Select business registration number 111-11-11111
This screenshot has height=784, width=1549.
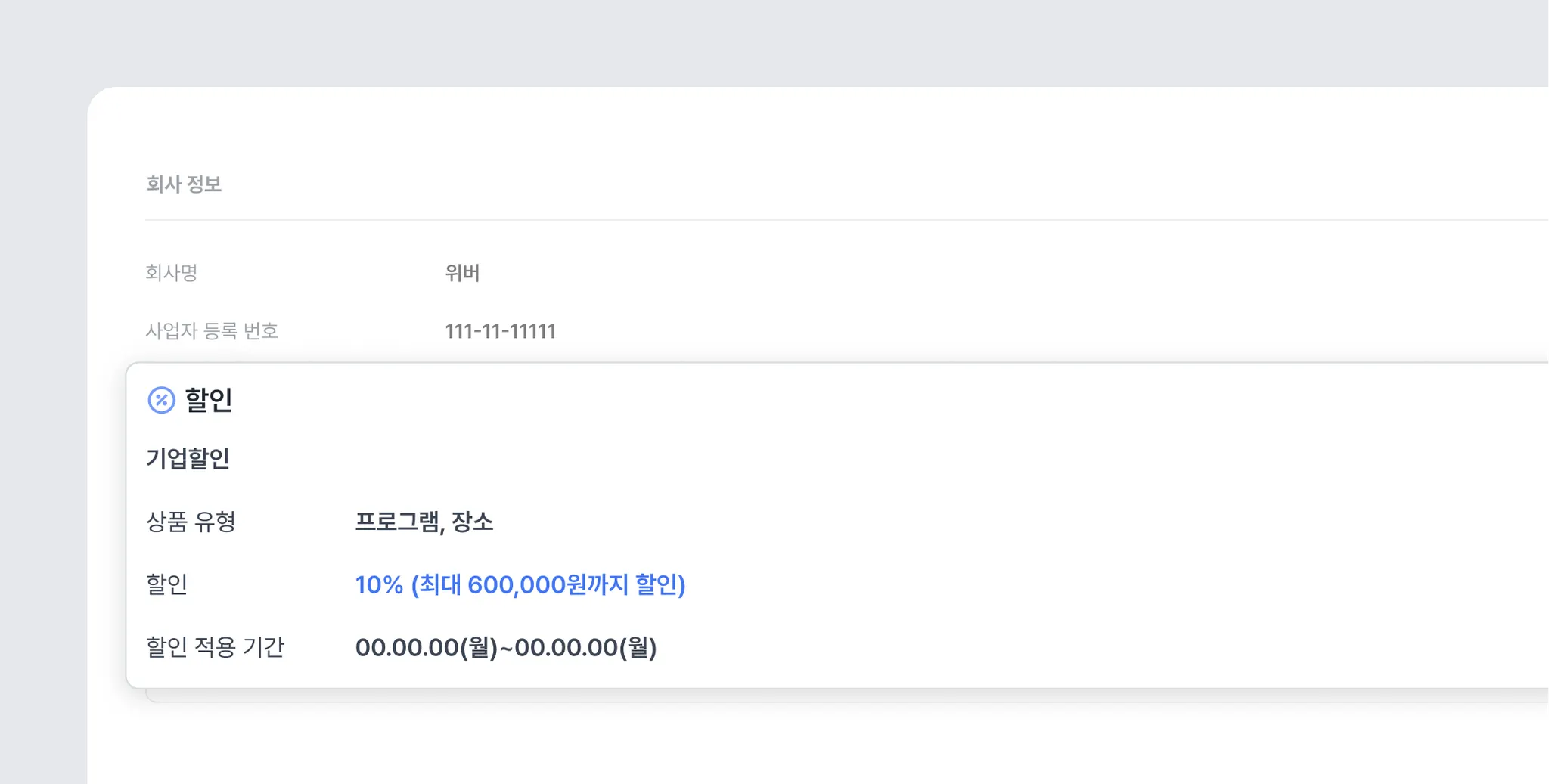(x=500, y=331)
